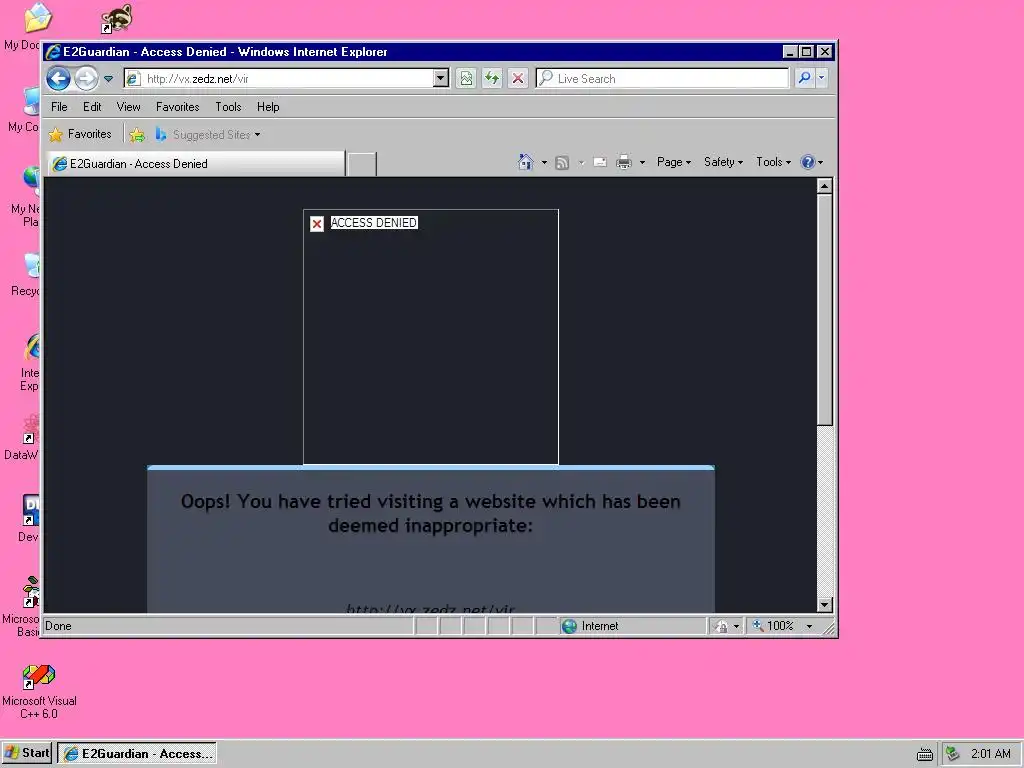Click inside the Live Search box
The width and height of the screenshot is (1024, 768).
coord(662,79)
